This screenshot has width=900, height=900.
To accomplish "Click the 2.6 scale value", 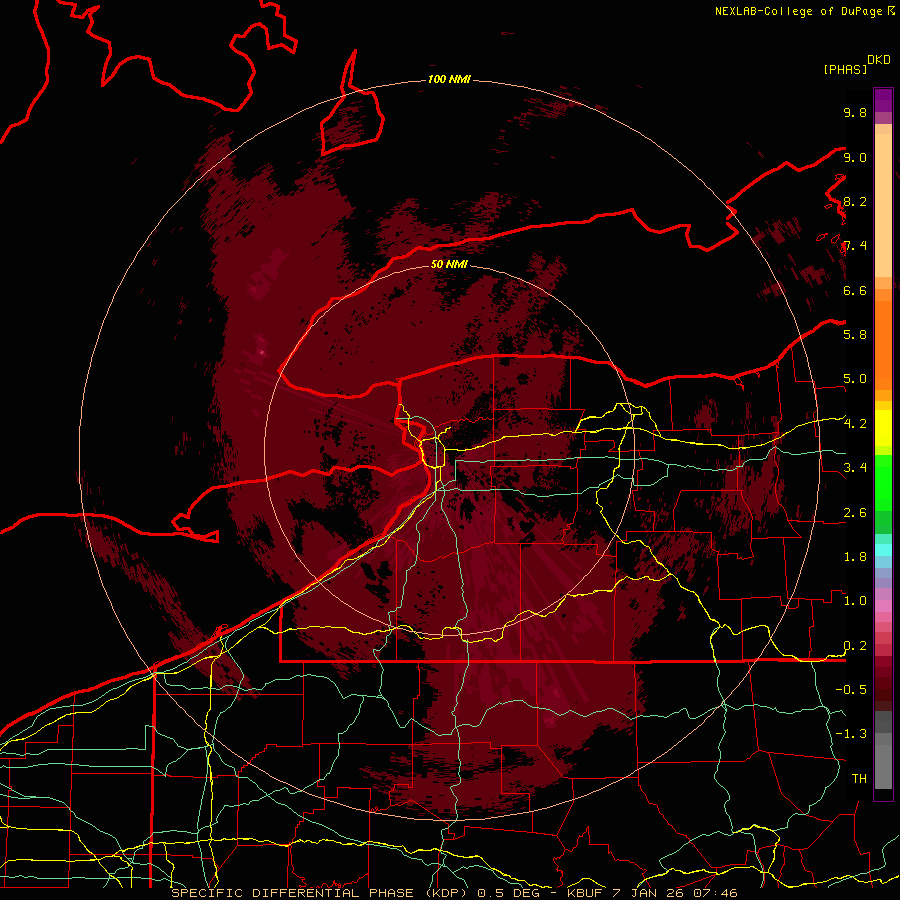I will (x=855, y=513).
